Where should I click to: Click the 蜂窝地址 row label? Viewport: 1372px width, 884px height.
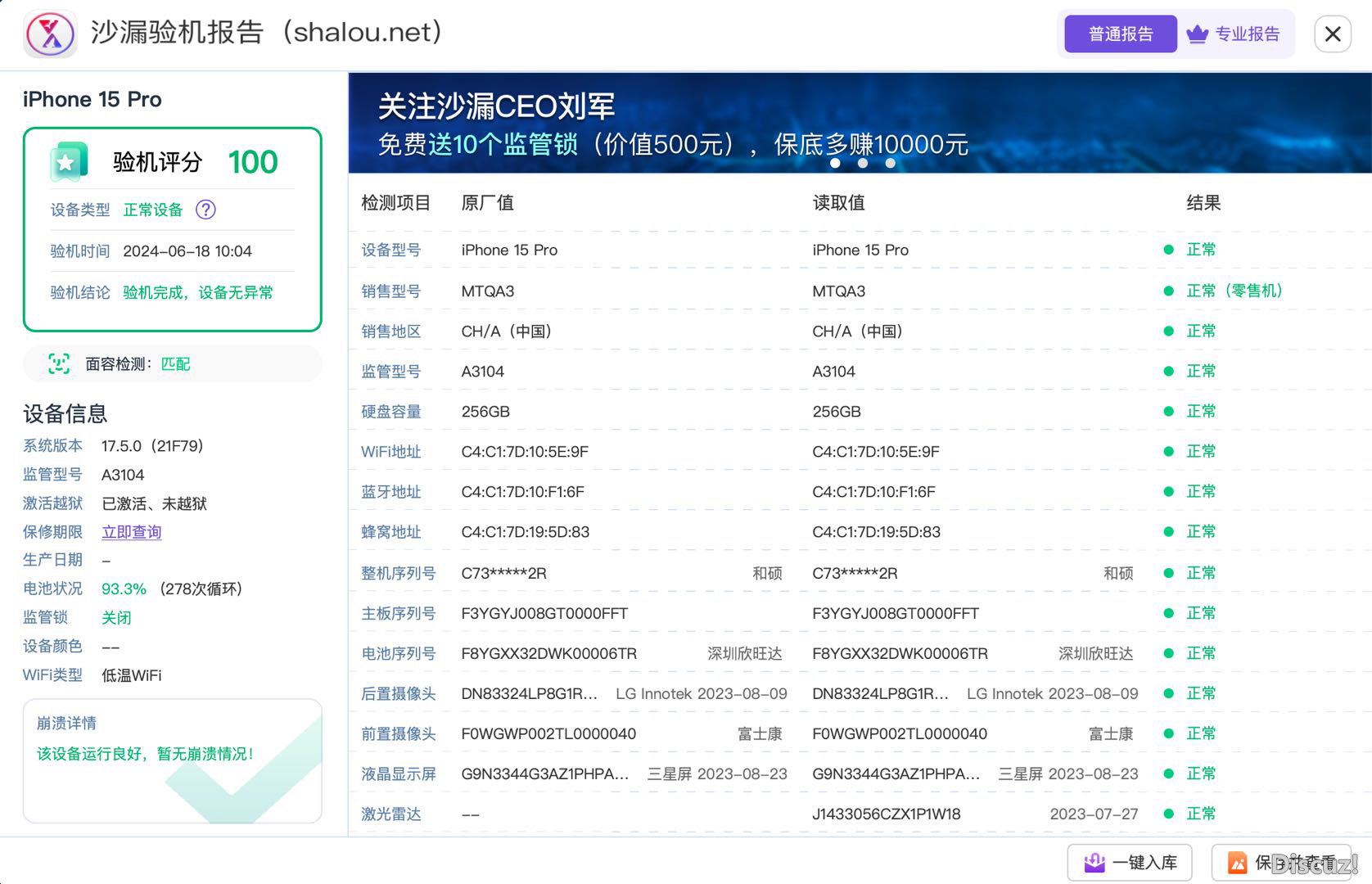point(391,532)
